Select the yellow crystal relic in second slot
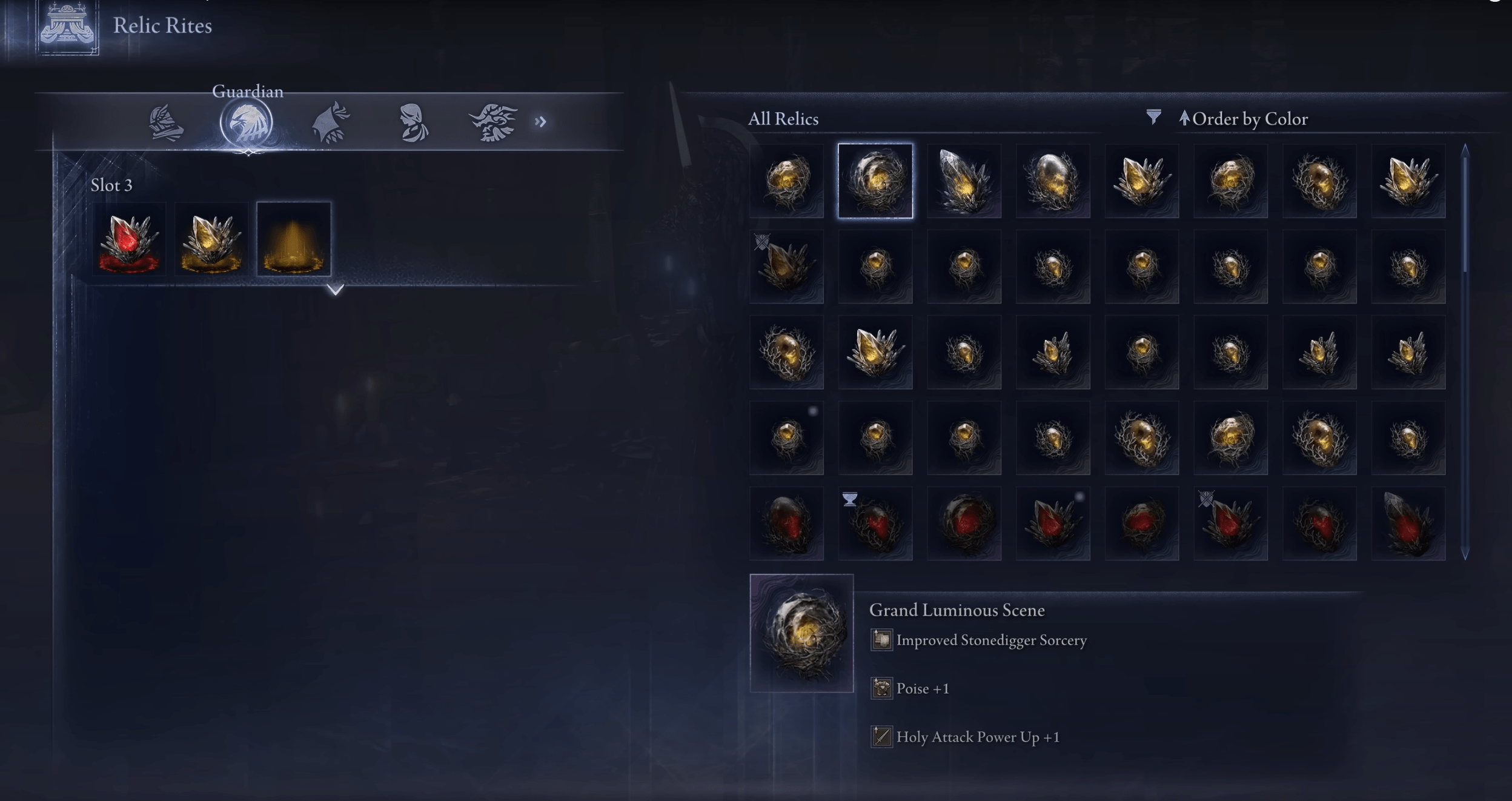The height and width of the screenshot is (801, 1512). 211,239
